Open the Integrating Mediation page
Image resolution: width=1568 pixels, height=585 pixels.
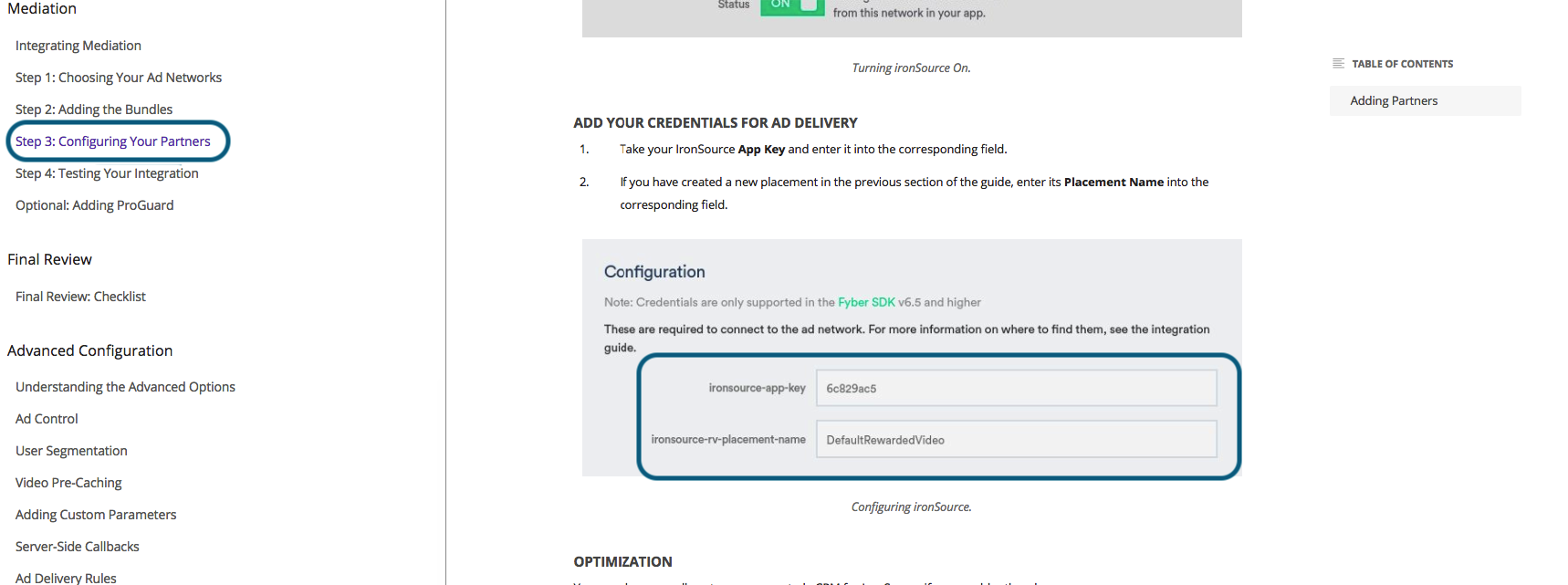(x=78, y=46)
